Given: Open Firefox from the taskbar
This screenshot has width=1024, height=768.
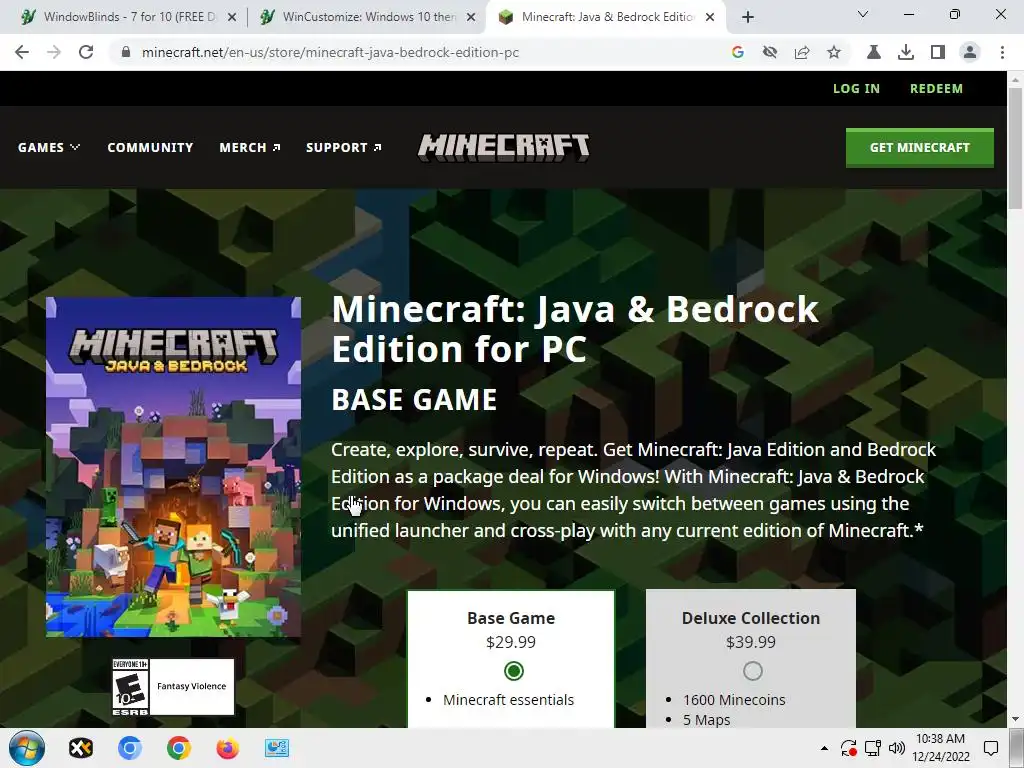Looking at the screenshot, I should (228, 748).
